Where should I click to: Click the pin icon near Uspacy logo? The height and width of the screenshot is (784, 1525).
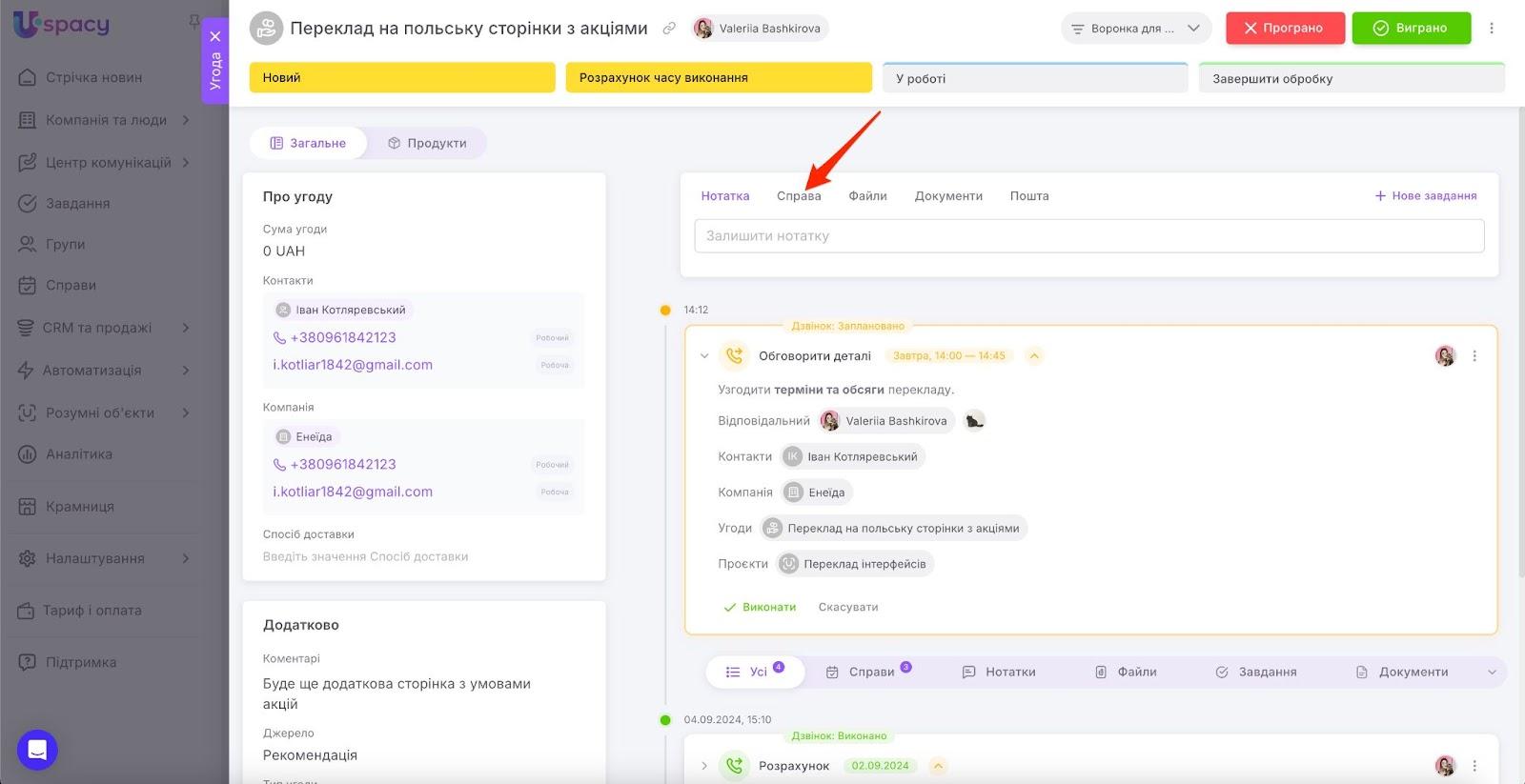[x=194, y=21]
